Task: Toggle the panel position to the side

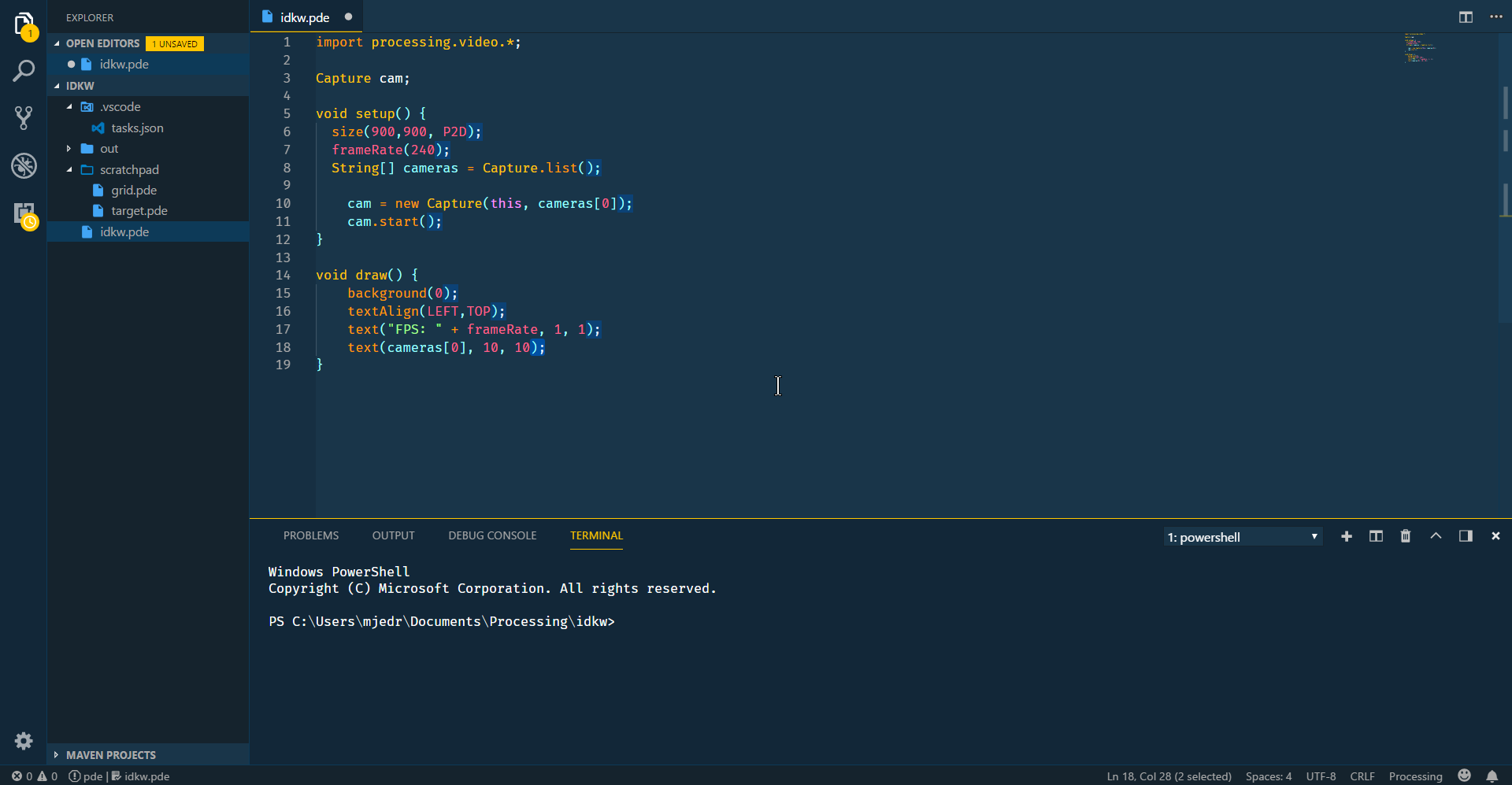Action: 1466,536
